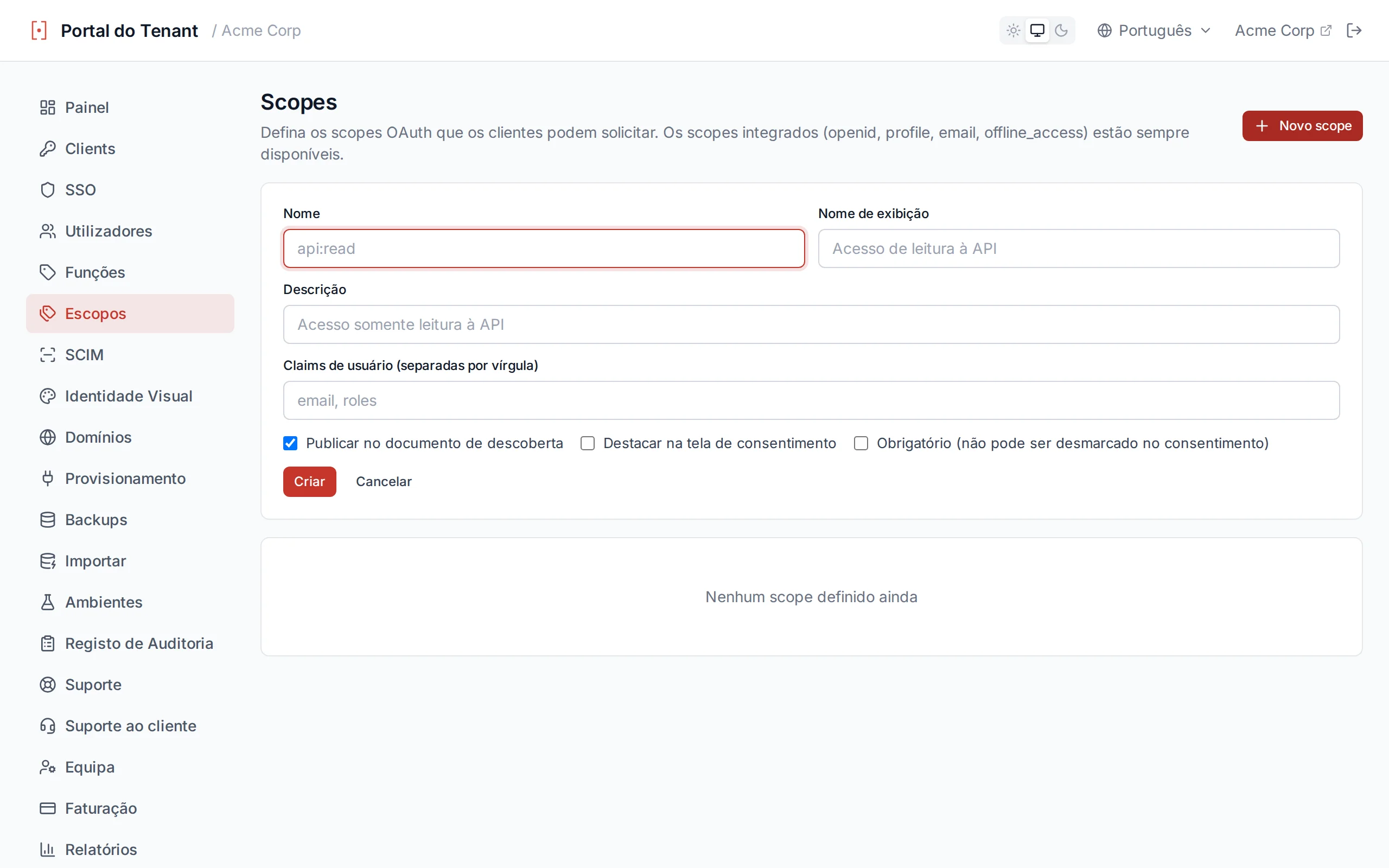Image resolution: width=1389 pixels, height=868 pixels.
Task: Open Suporte ao cliente
Action: [130, 726]
